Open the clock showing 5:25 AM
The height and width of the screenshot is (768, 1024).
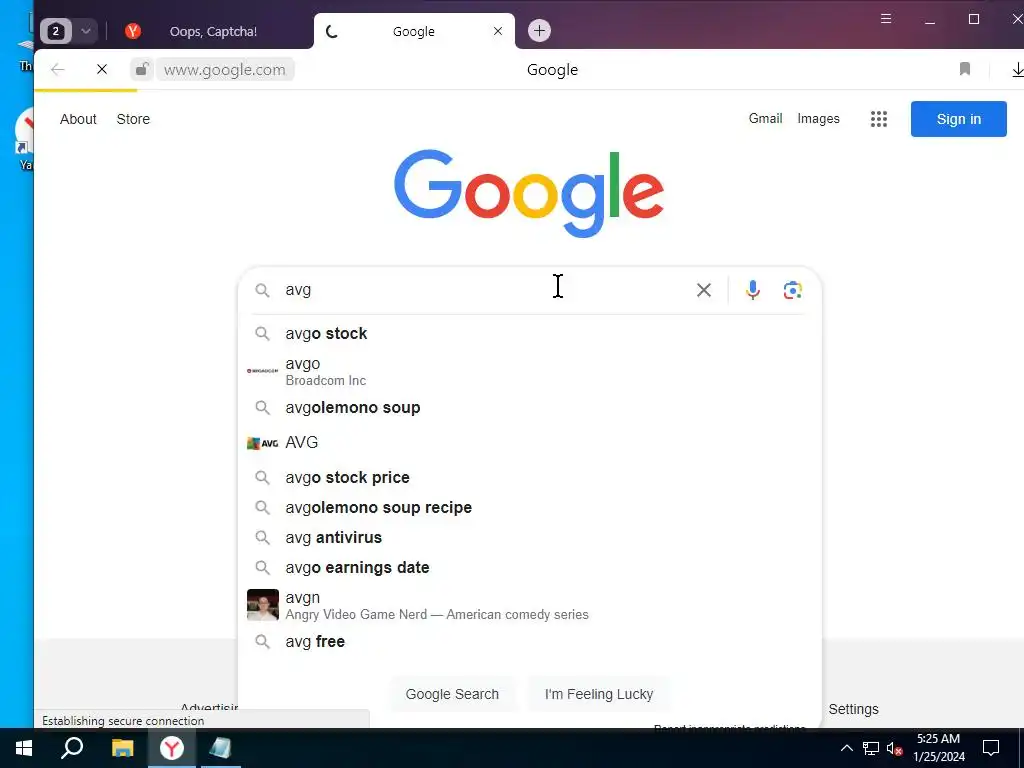938,748
